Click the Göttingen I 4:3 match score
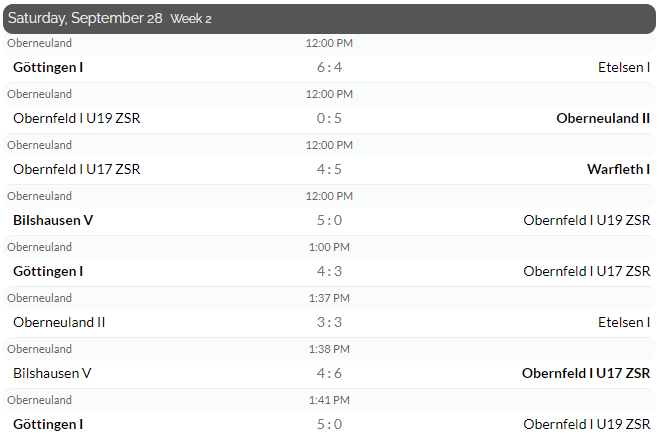The width and height of the screenshot is (659, 438). [329, 272]
